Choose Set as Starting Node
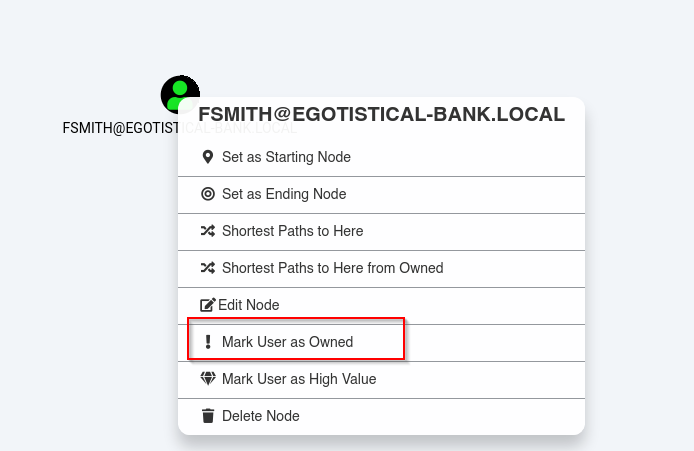Viewport: 694px width, 451px height. tap(381, 158)
